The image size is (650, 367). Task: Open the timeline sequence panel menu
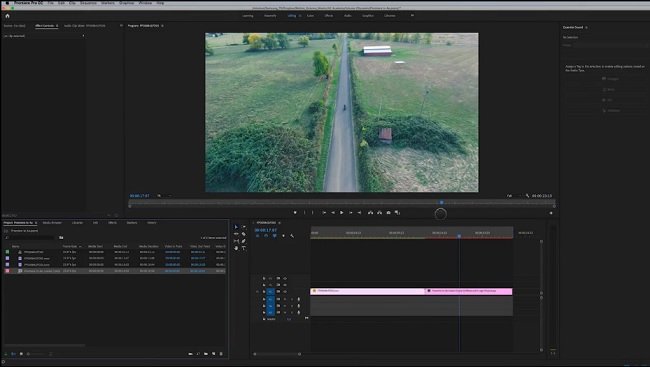[279, 223]
